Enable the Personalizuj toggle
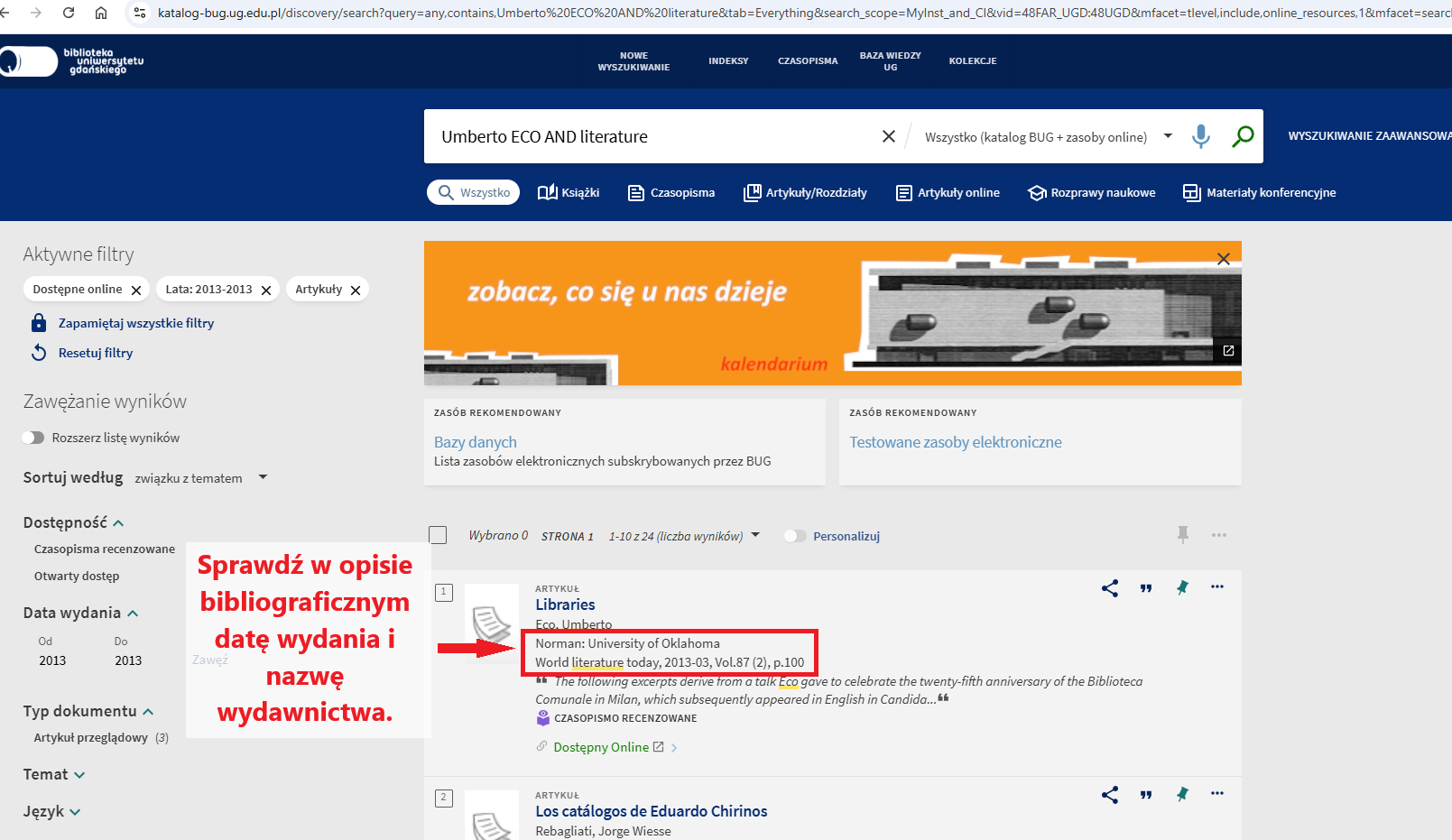The height and width of the screenshot is (840, 1452). (794, 536)
